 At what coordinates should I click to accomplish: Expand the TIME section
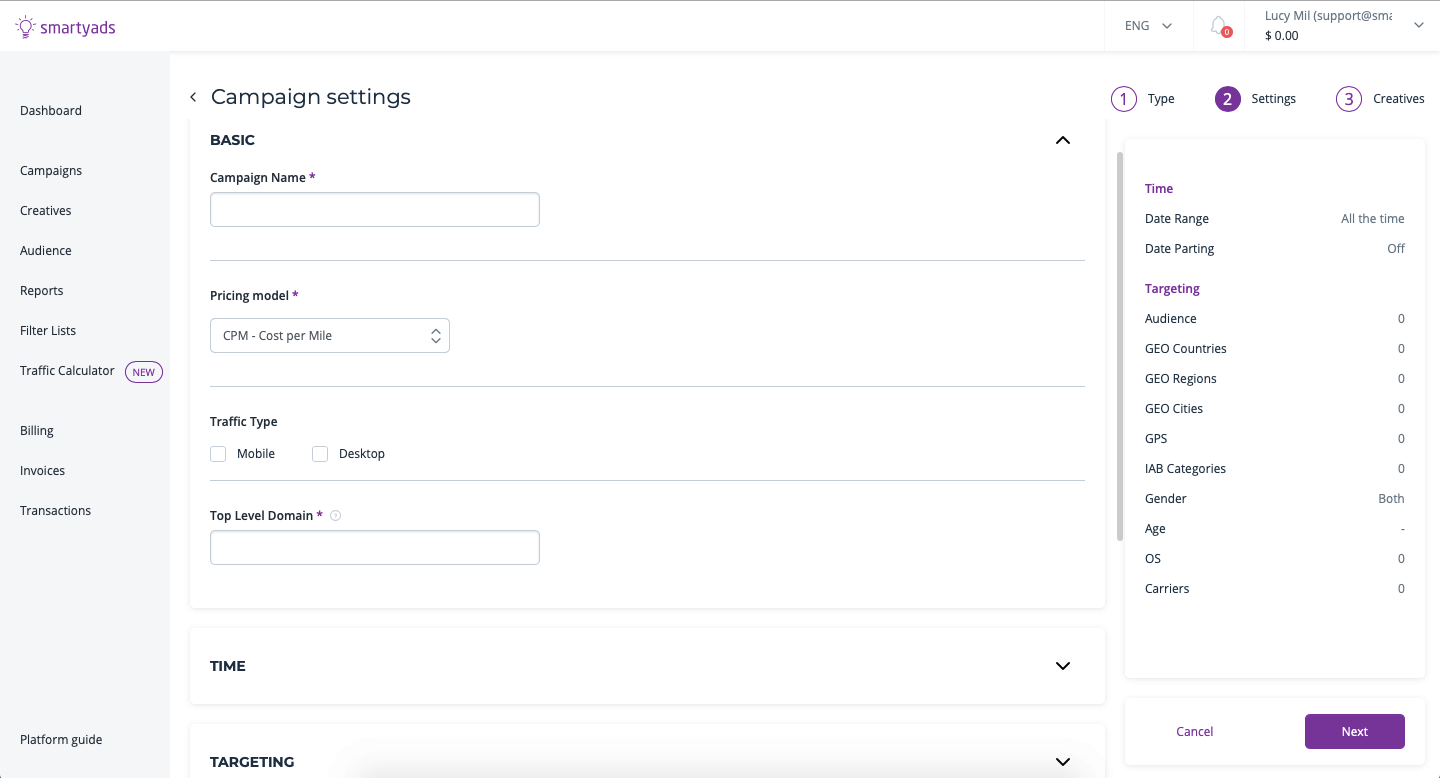pyautogui.click(x=1063, y=666)
